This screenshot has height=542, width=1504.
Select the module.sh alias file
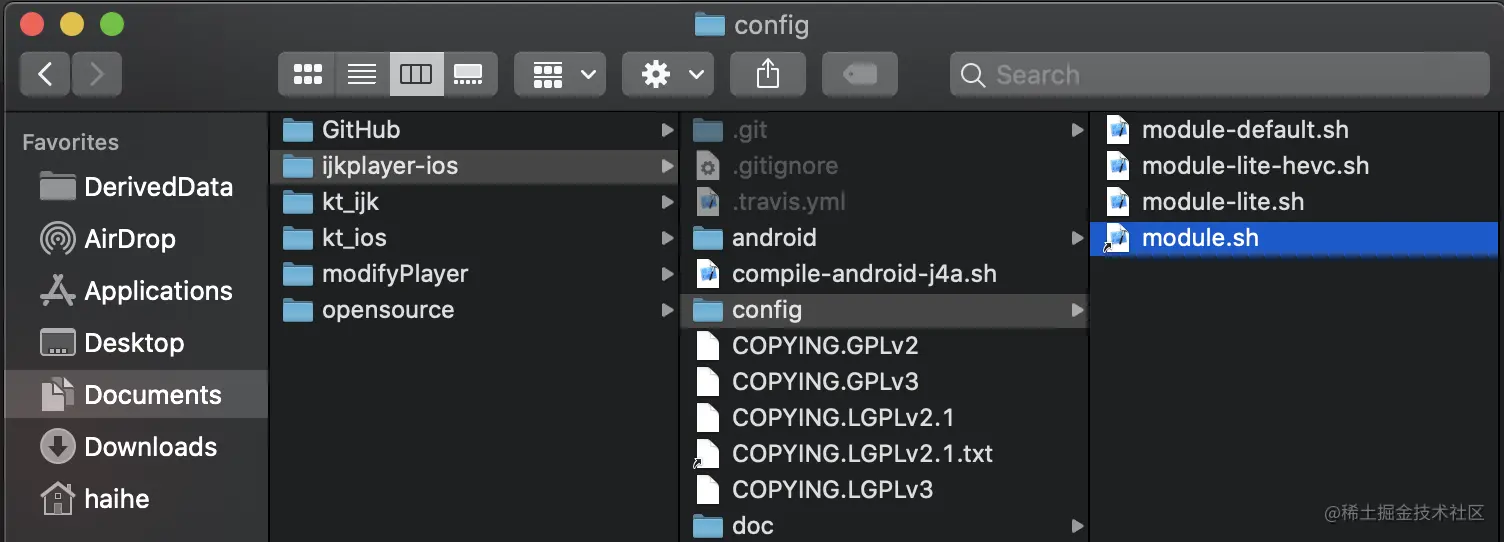(1294, 238)
